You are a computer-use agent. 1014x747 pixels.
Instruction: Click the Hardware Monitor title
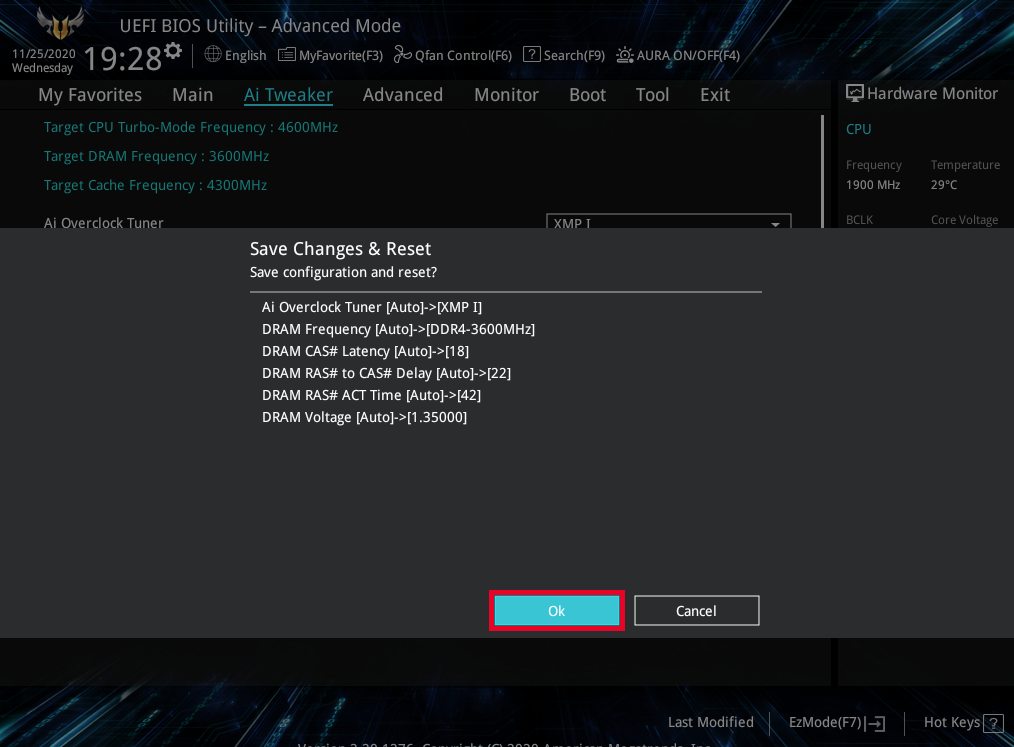[x=933, y=94]
